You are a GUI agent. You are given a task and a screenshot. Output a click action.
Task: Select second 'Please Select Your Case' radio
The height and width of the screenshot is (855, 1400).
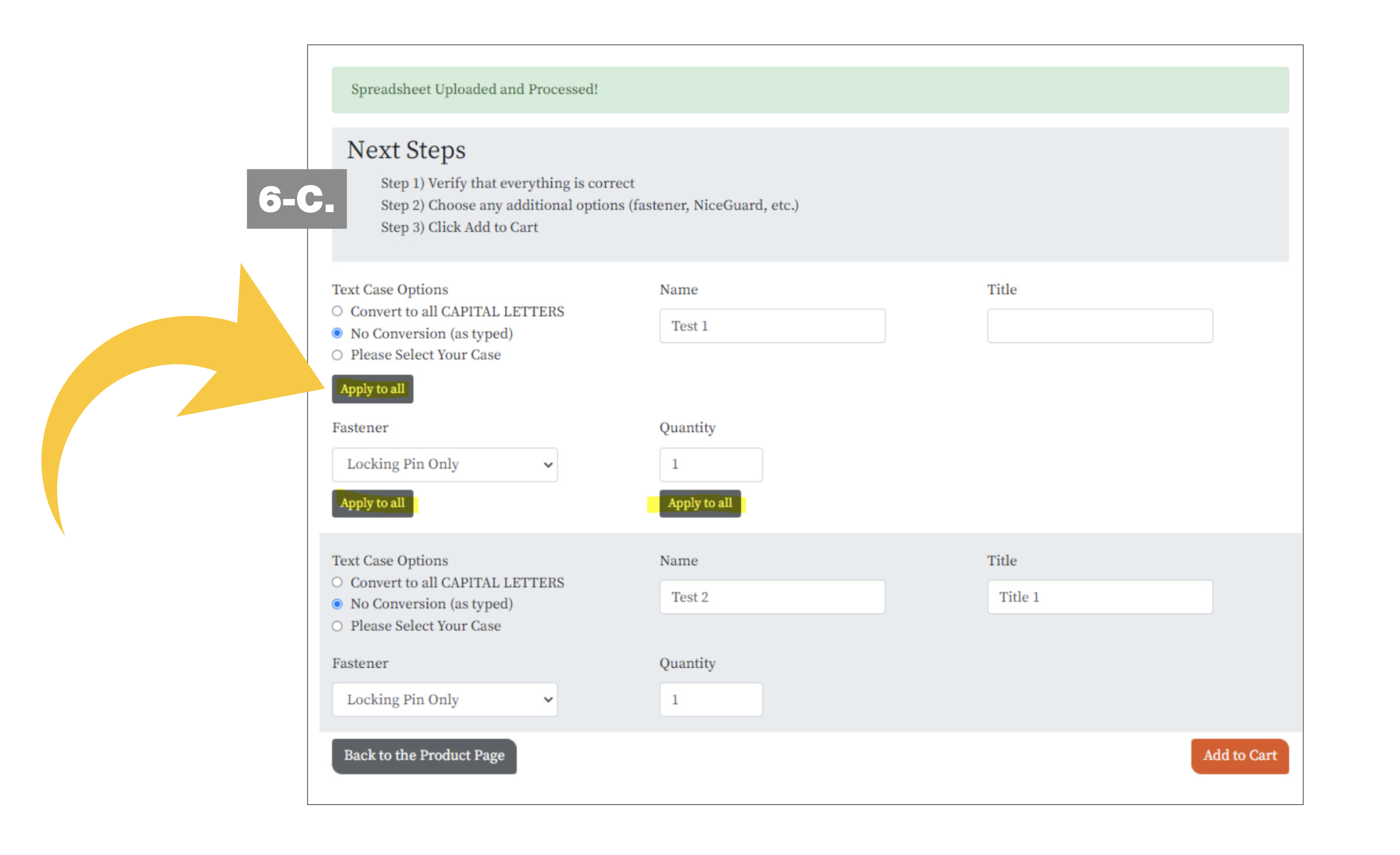click(337, 626)
